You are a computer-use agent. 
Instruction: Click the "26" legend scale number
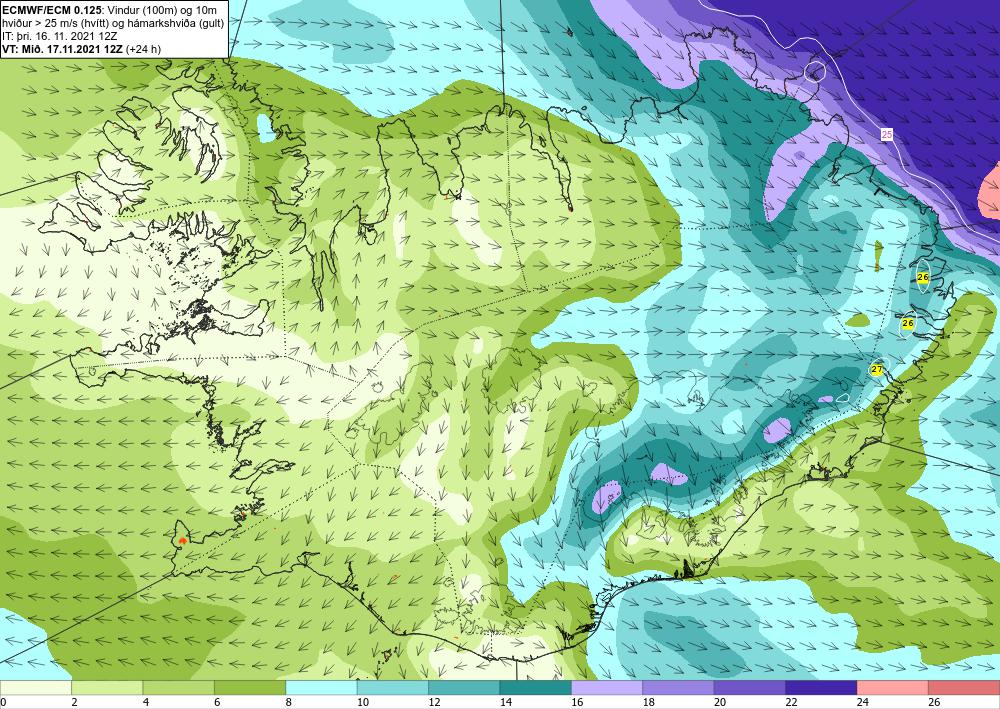pyautogui.click(x=934, y=703)
